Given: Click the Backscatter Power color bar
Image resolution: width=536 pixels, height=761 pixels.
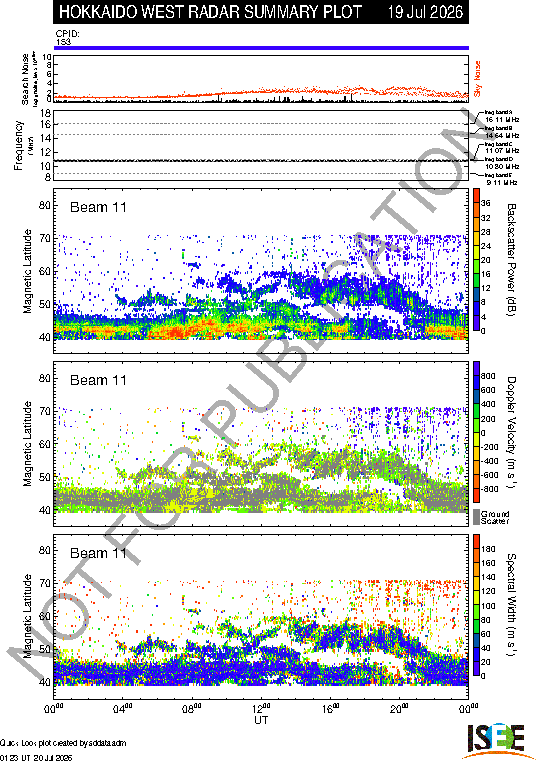Looking at the screenshot, I should (476, 260).
